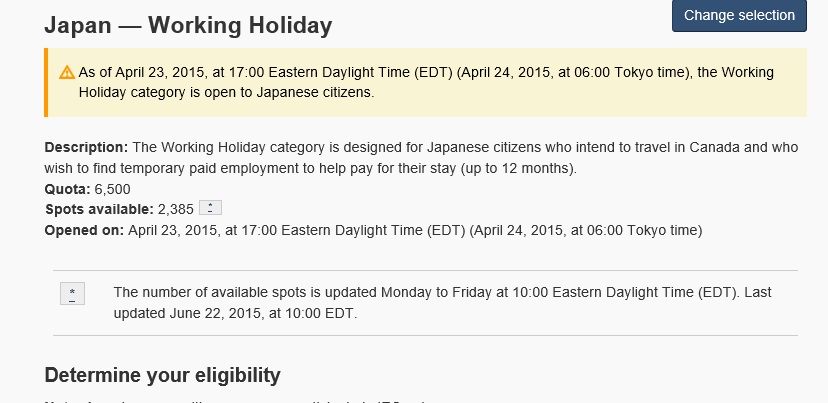The width and height of the screenshot is (828, 403).
Task: Click the Change selection button
Action: (739, 16)
